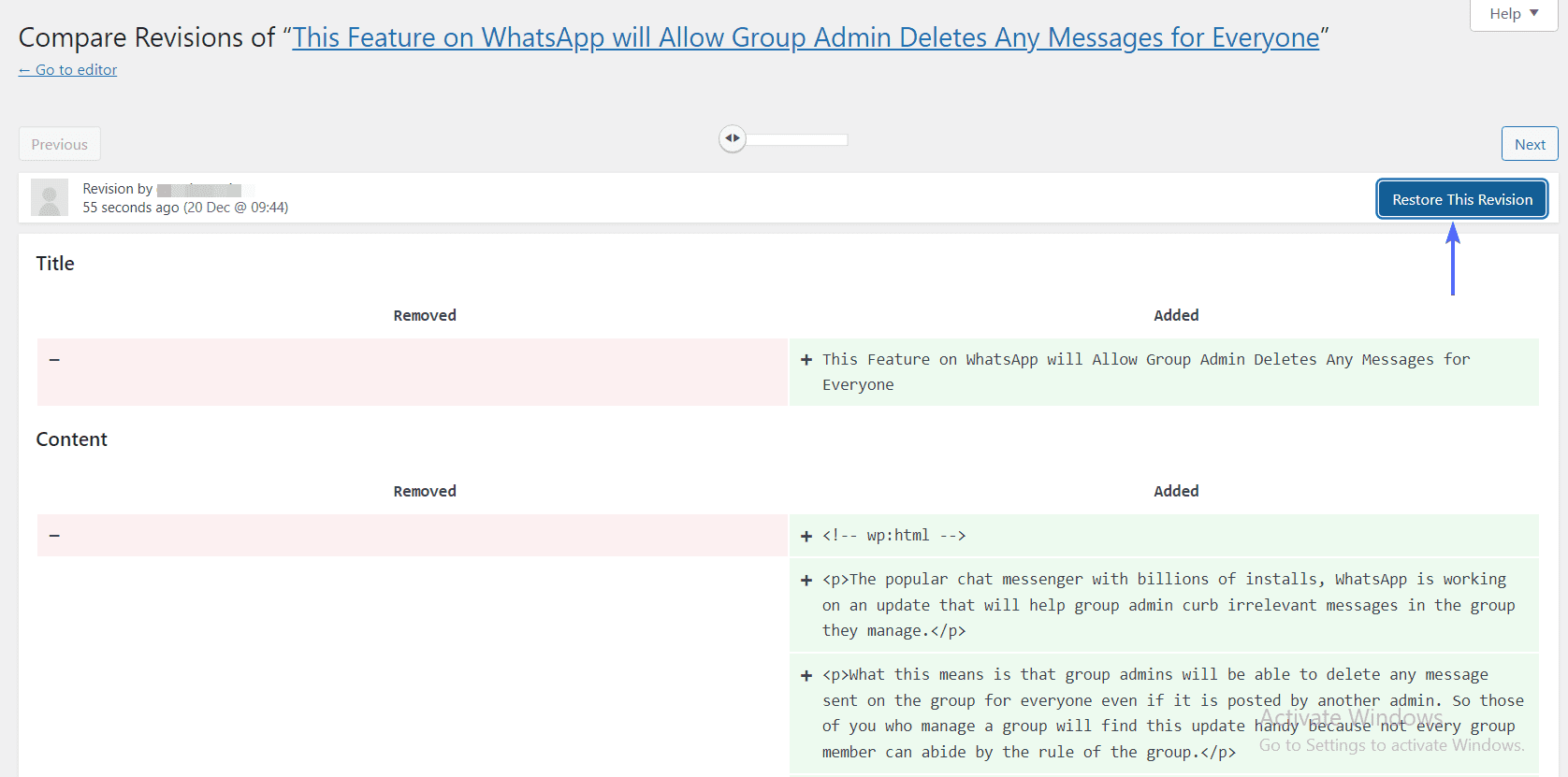Click the Added column header under Content
Image resolution: width=1568 pixels, height=777 pixels.
tap(1176, 492)
